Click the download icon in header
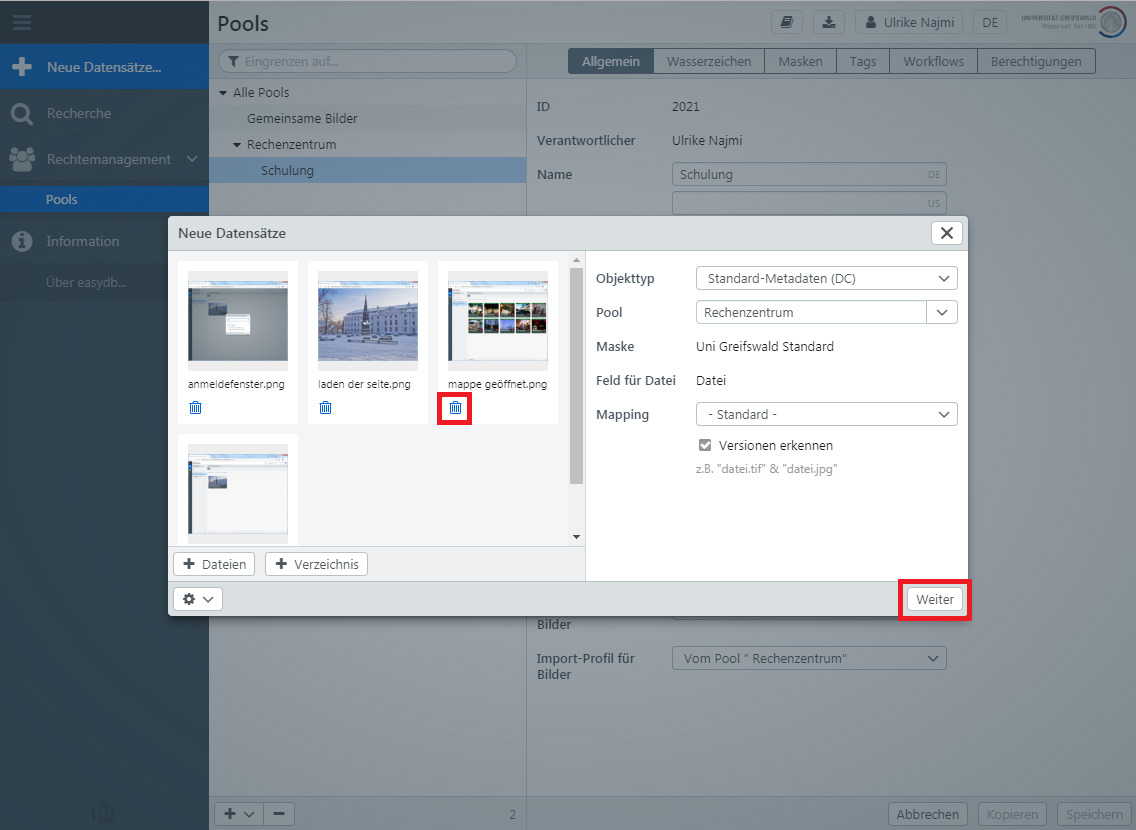The width and height of the screenshot is (1136, 830). [x=828, y=22]
